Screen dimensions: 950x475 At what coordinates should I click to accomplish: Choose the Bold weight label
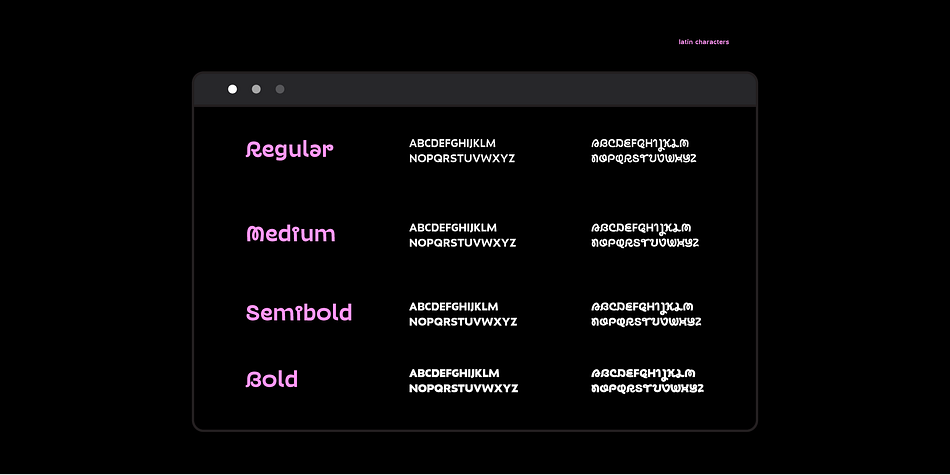click(x=271, y=379)
